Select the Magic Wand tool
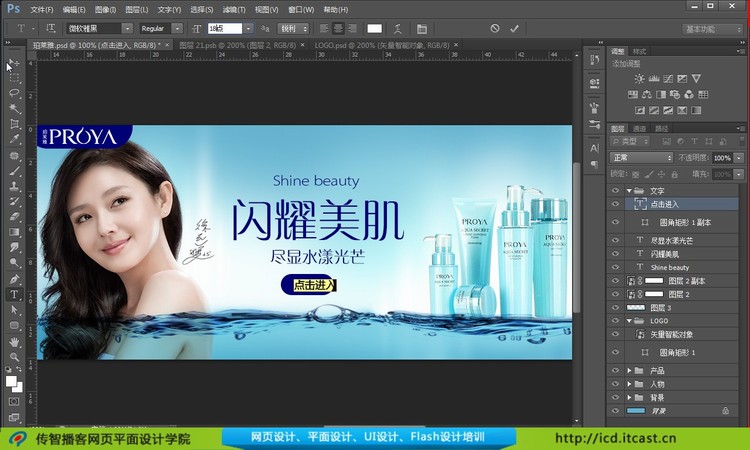Screen dimensions: 750x450 [14, 108]
